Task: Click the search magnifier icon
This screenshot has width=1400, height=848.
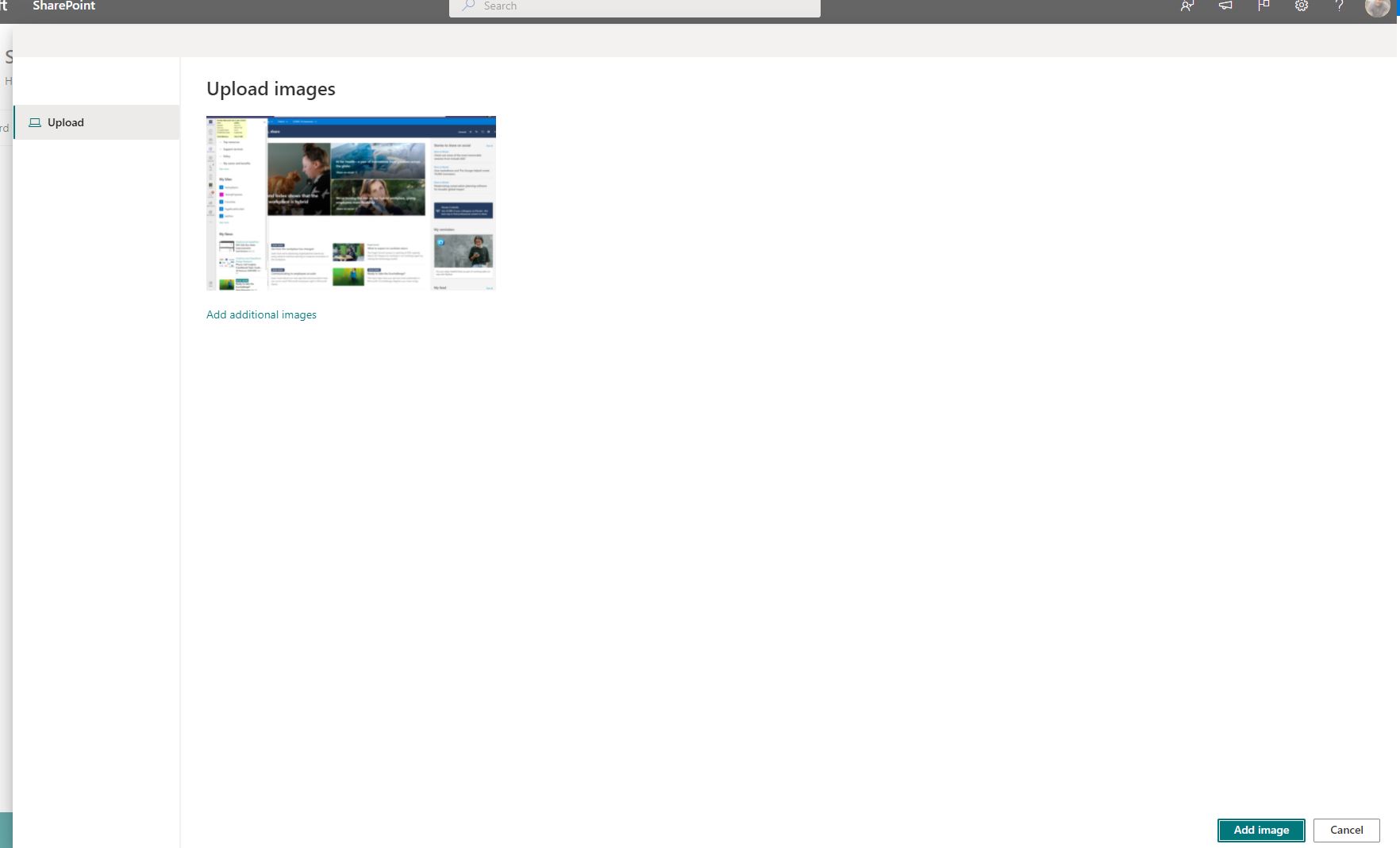Action: tap(469, 6)
